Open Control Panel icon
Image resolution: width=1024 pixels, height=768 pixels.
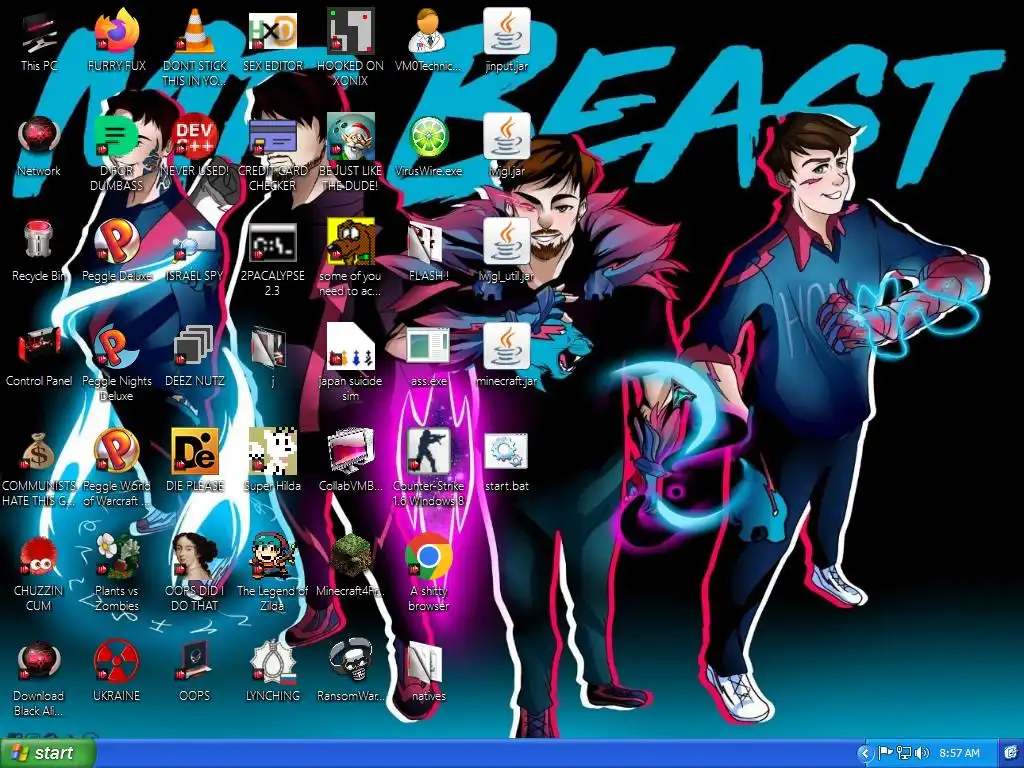click(x=39, y=346)
